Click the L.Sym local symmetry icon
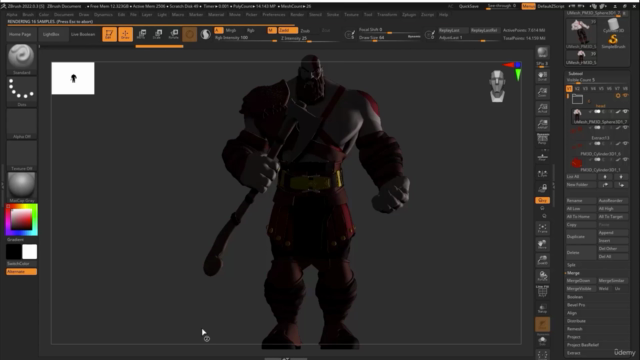Image resolution: width=640 pixels, height=360 pixels. (542, 173)
